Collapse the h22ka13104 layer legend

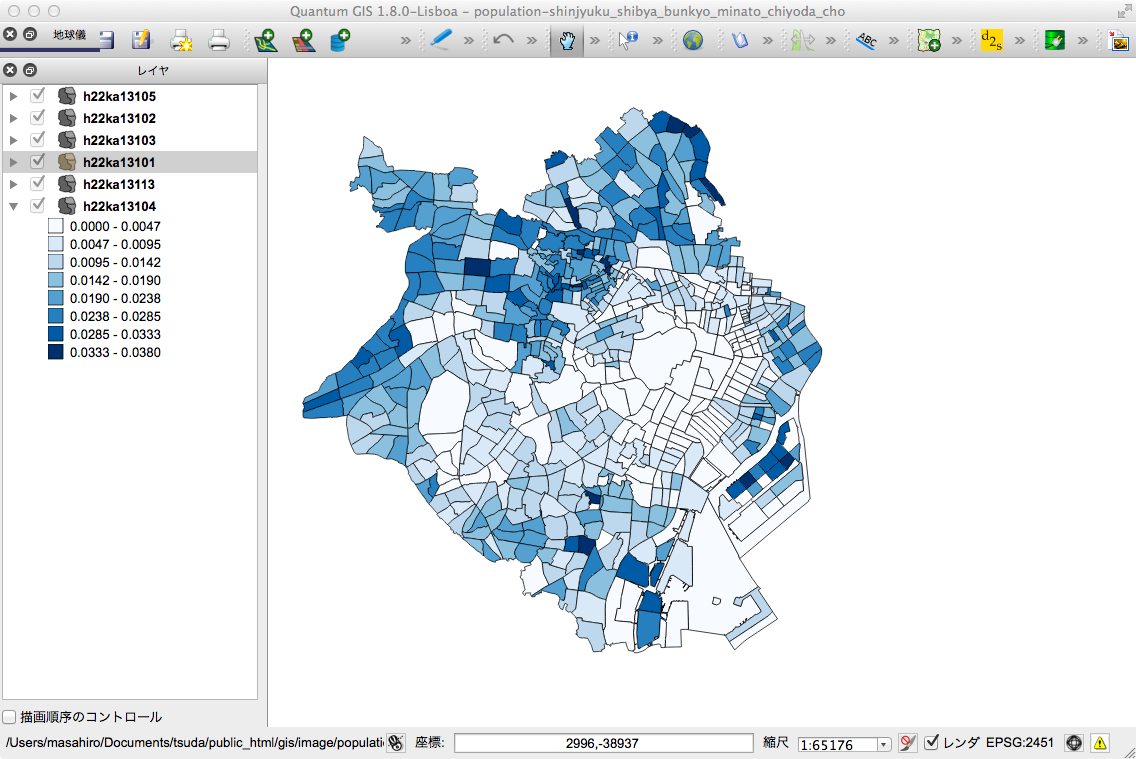[x=14, y=206]
